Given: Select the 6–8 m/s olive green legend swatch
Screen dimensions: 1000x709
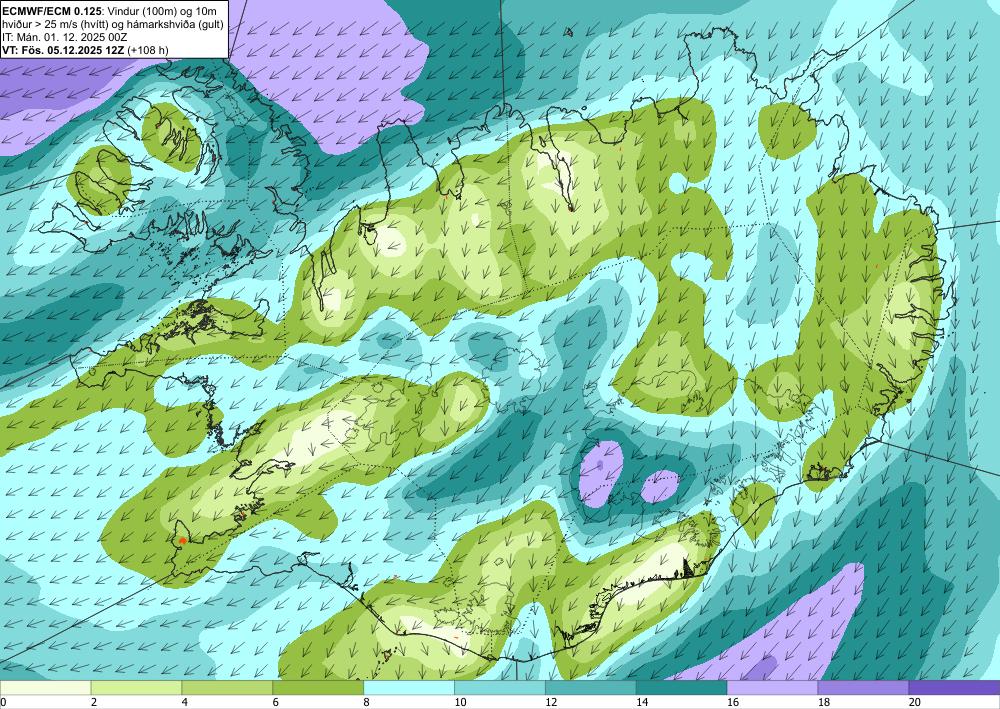Looking at the screenshot, I should [x=318, y=687].
